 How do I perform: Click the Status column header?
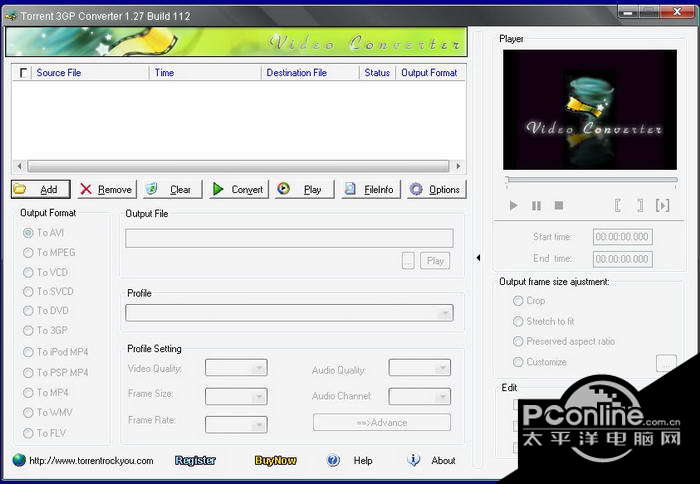click(377, 73)
